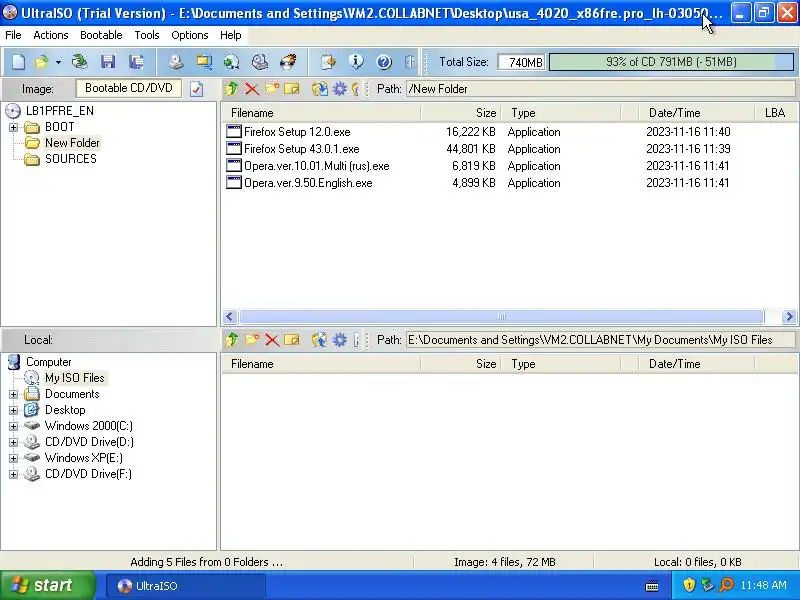Expand the BOOT folder tree node
Viewport: 800px width, 600px height.
(x=13, y=127)
